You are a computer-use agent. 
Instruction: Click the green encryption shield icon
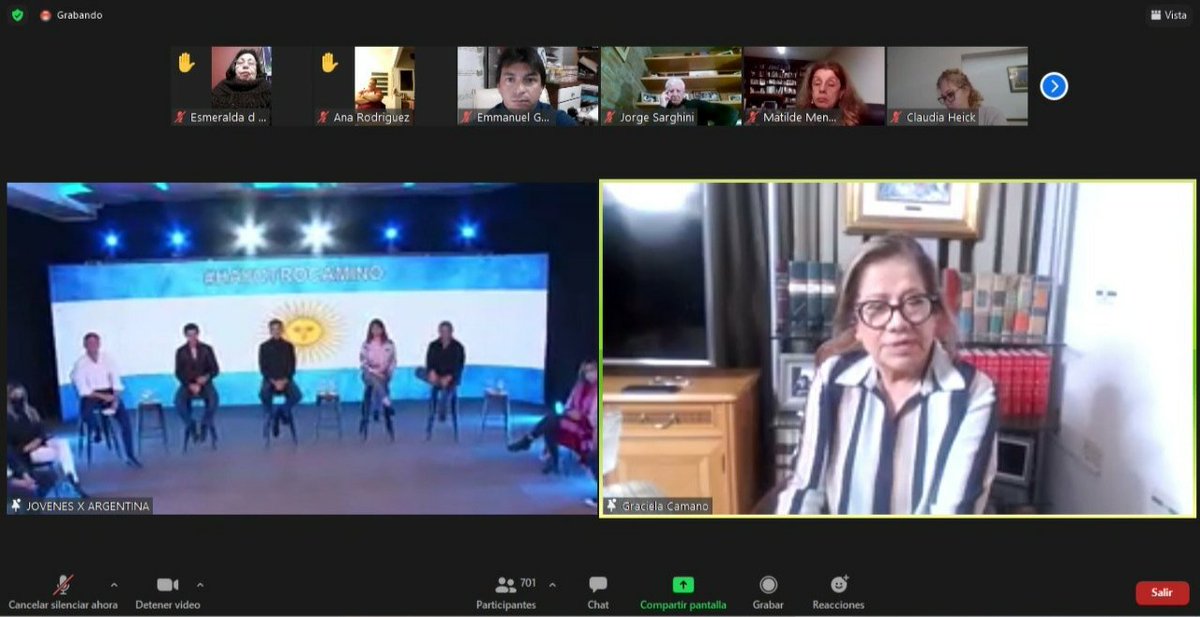pyautogui.click(x=17, y=15)
